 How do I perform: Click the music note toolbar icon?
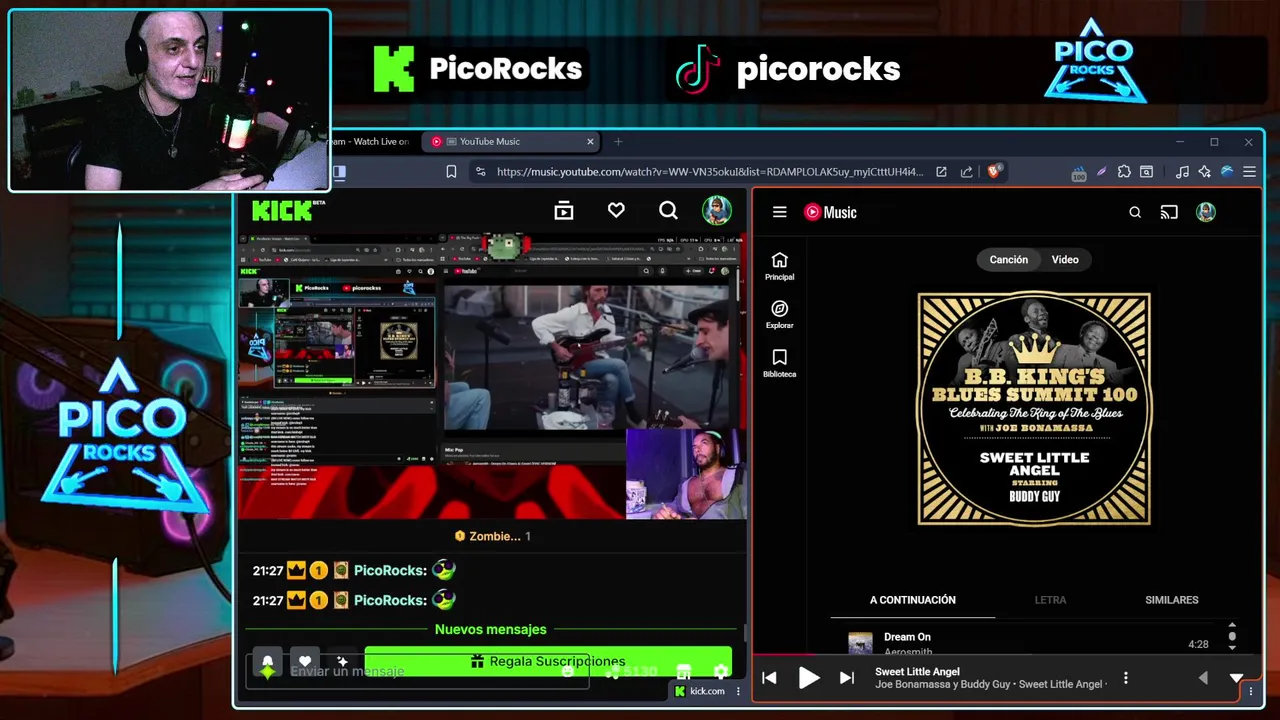click(1183, 172)
